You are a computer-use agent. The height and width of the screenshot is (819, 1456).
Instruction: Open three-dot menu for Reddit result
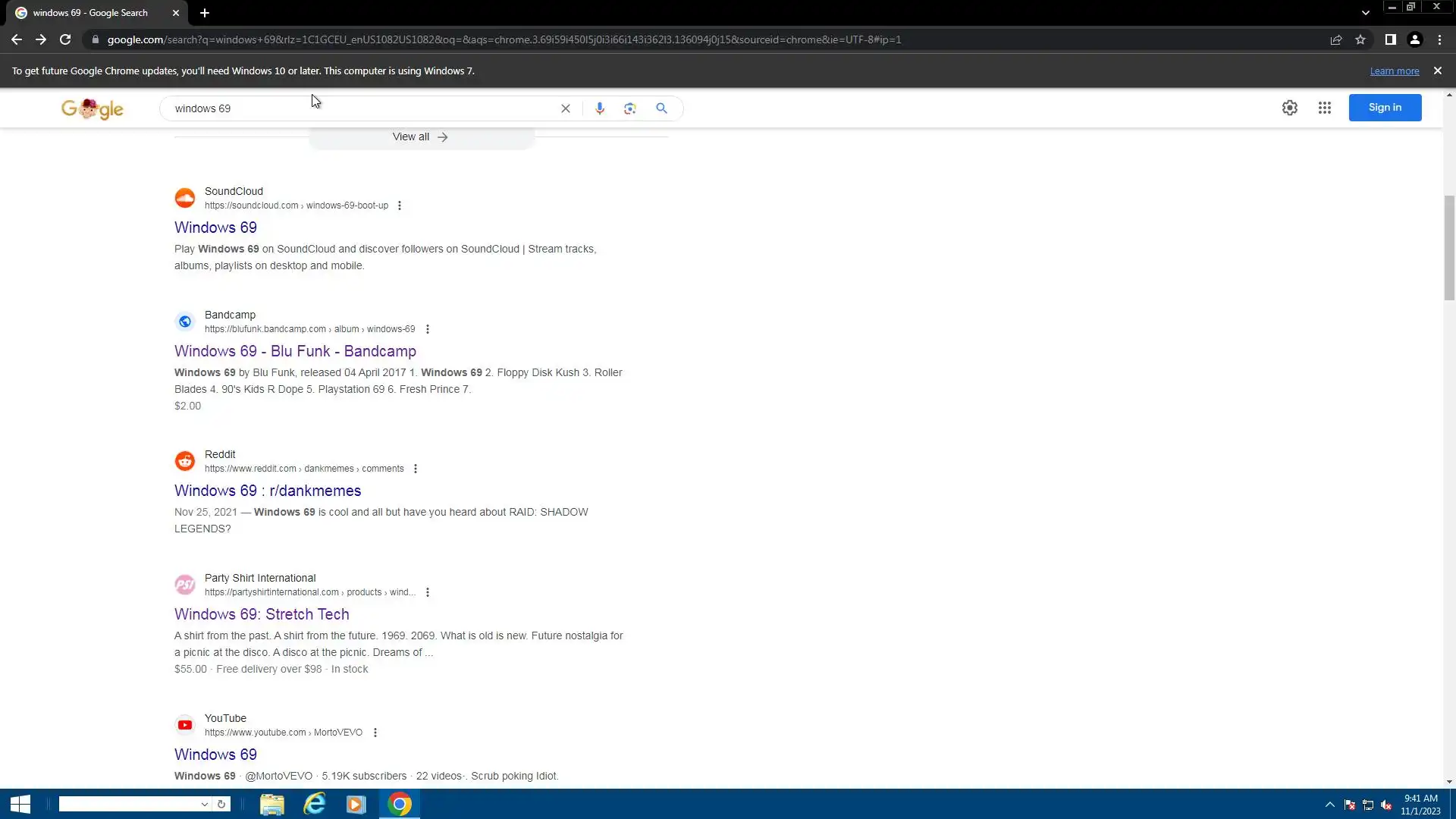pyautogui.click(x=416, y=469)
